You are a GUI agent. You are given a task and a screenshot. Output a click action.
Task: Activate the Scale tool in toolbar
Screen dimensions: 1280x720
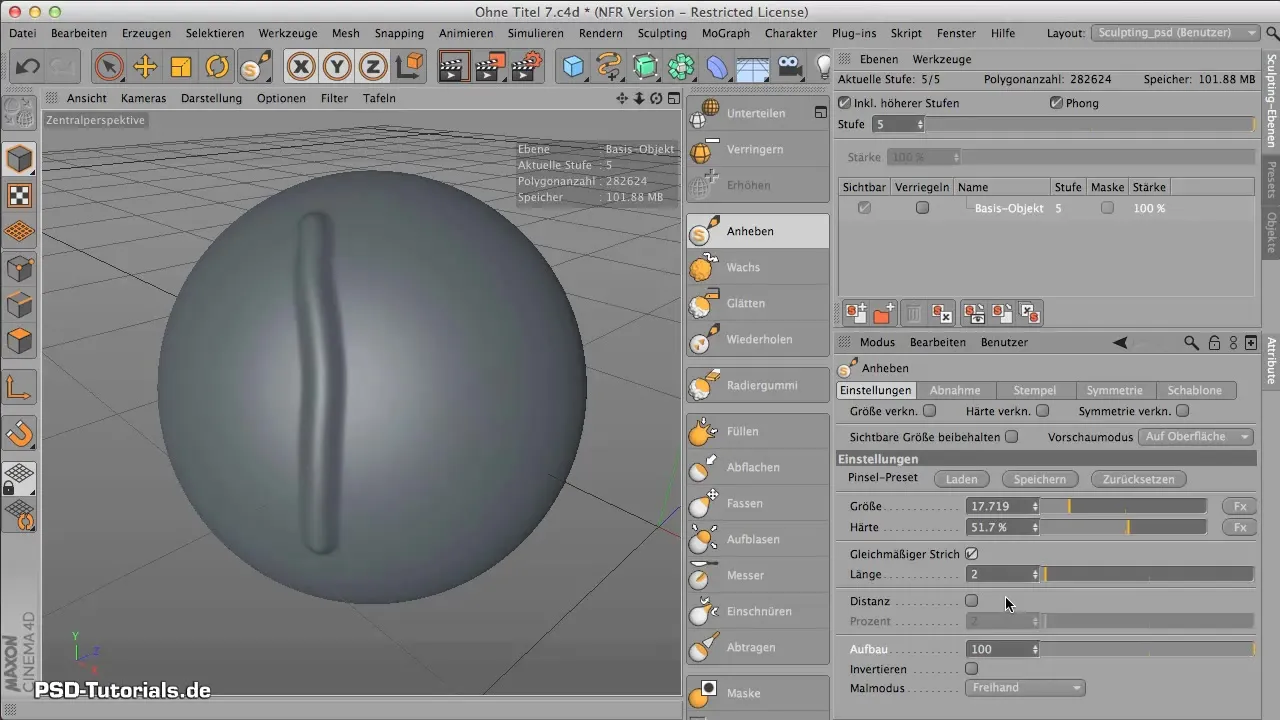coord(181,67)
